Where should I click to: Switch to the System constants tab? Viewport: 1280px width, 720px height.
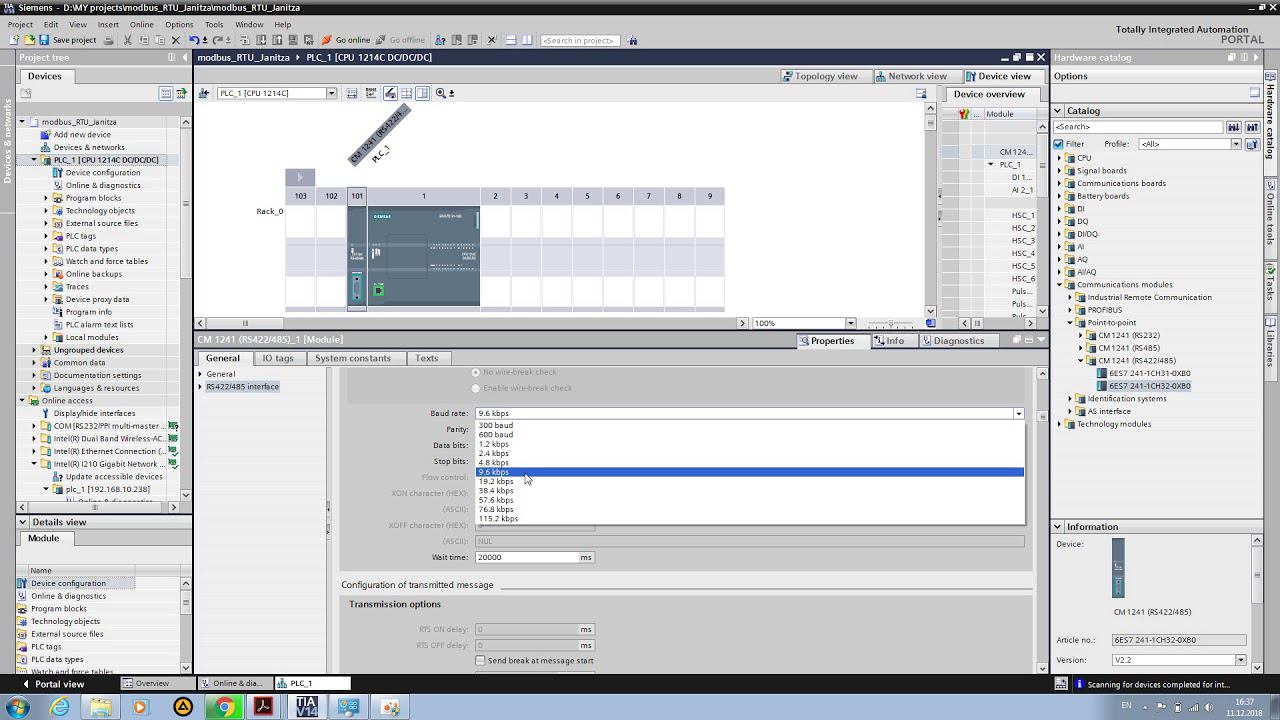353,358
